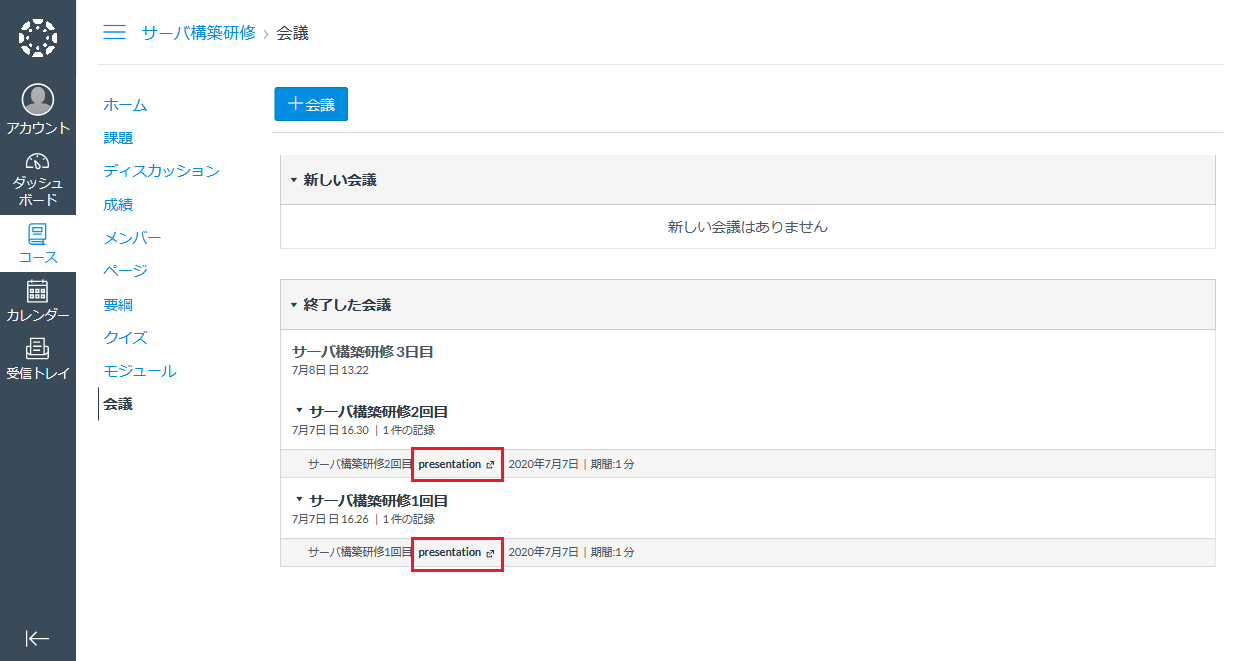Select ディスカッション in the course menu
This screenshot has width=1245, height=661.
[161, 171]
